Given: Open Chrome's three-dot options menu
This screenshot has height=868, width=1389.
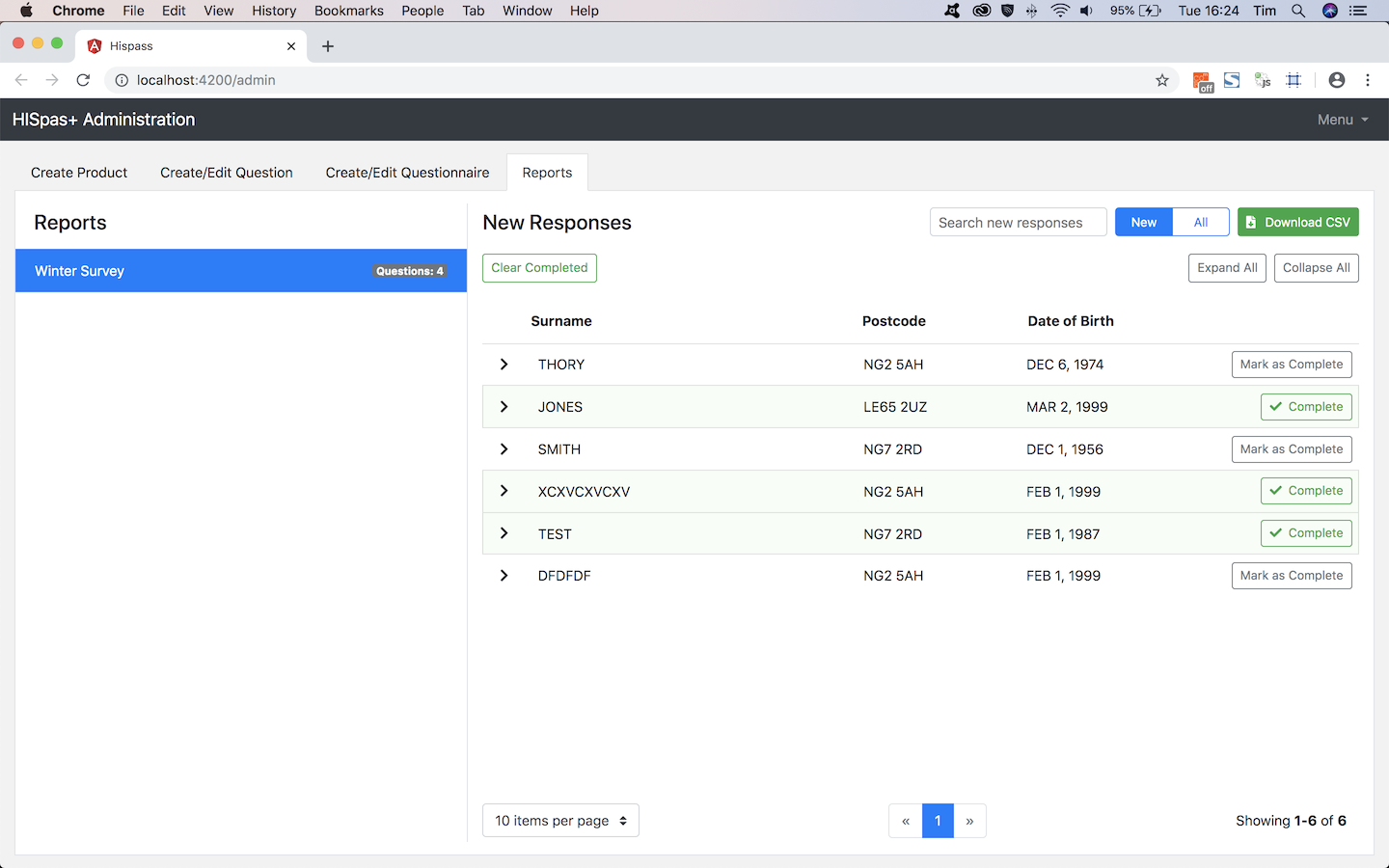Looking at the screenshot, I should (1368, 80).
